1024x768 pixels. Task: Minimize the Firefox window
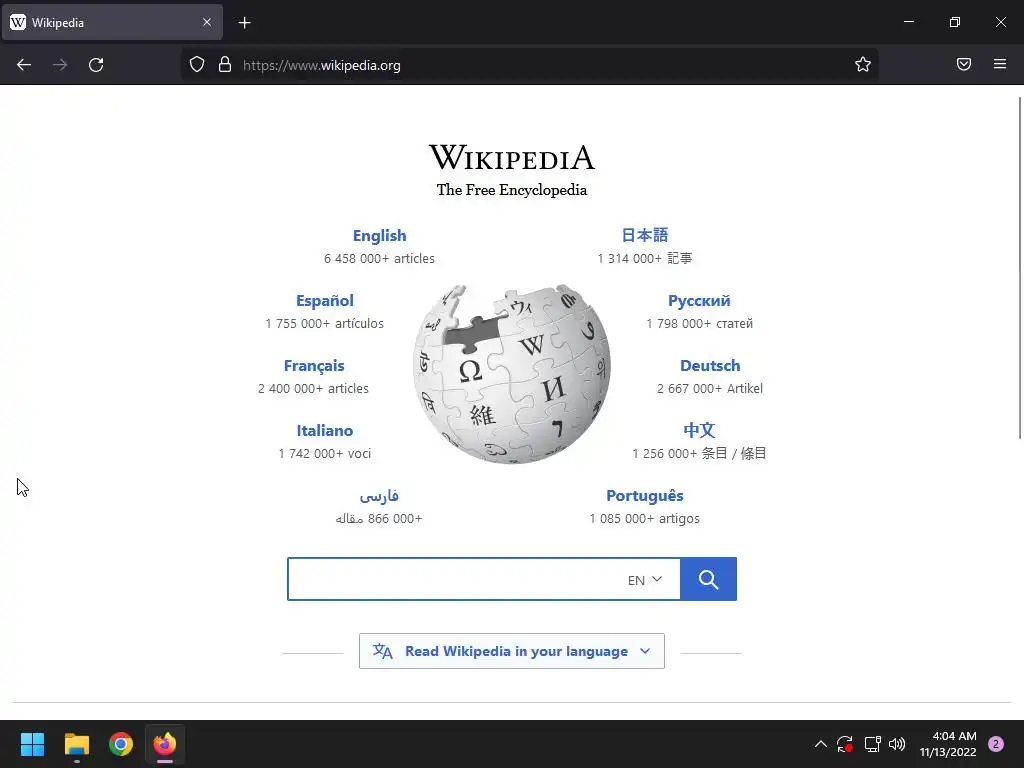pyautogui.click(x=908, y=22)
